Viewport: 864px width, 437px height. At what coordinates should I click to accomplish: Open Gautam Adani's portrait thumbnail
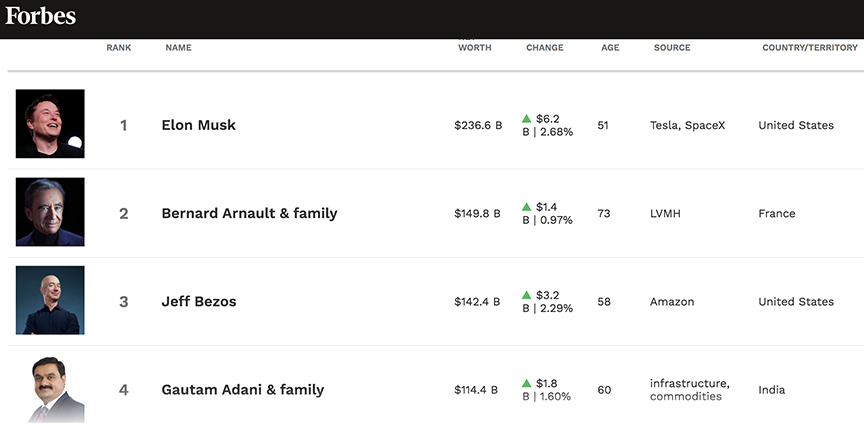pyautogui.click(x=54, y=389)
